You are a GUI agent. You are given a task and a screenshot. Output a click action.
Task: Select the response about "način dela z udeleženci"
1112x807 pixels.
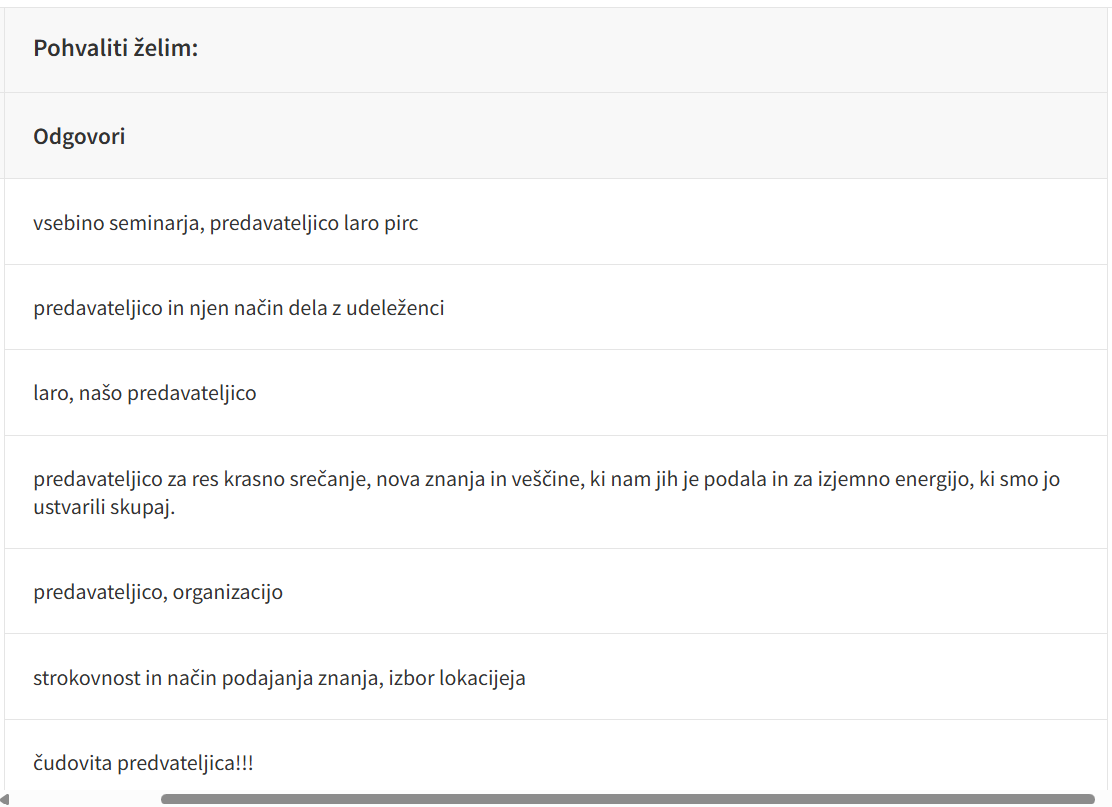(555, 308)
